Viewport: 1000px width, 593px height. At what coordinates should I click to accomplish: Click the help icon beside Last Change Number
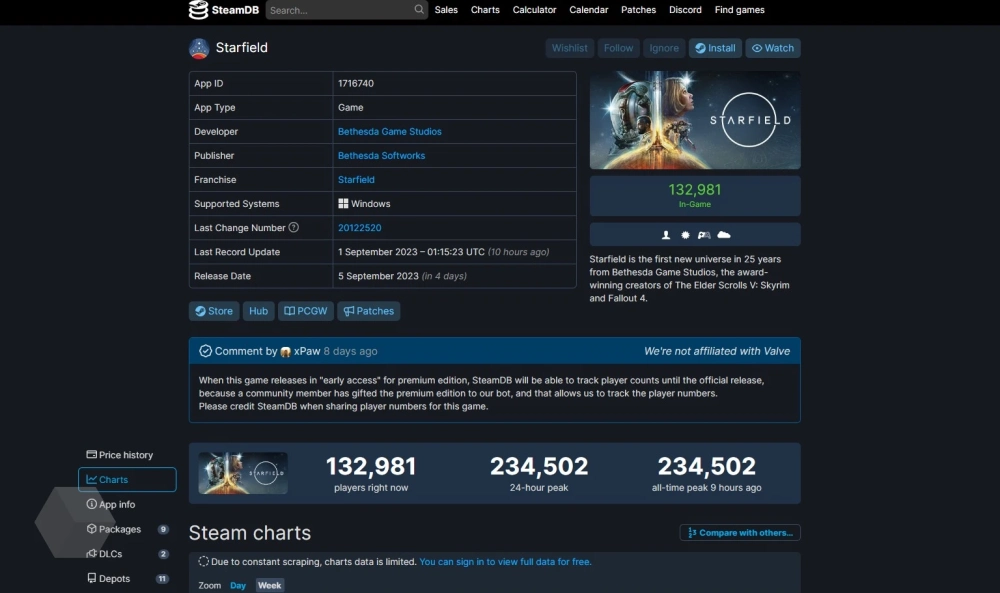(294, 228)
